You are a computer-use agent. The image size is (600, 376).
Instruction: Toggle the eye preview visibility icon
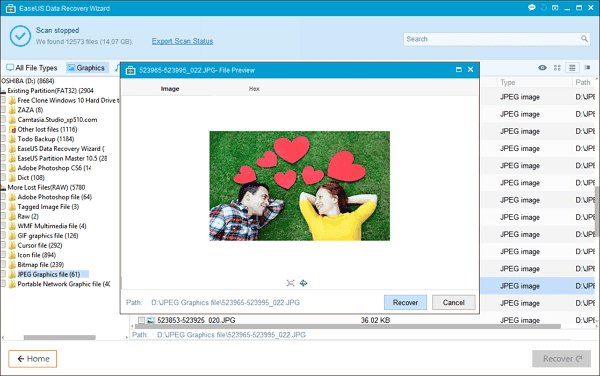tap(542, 68)
